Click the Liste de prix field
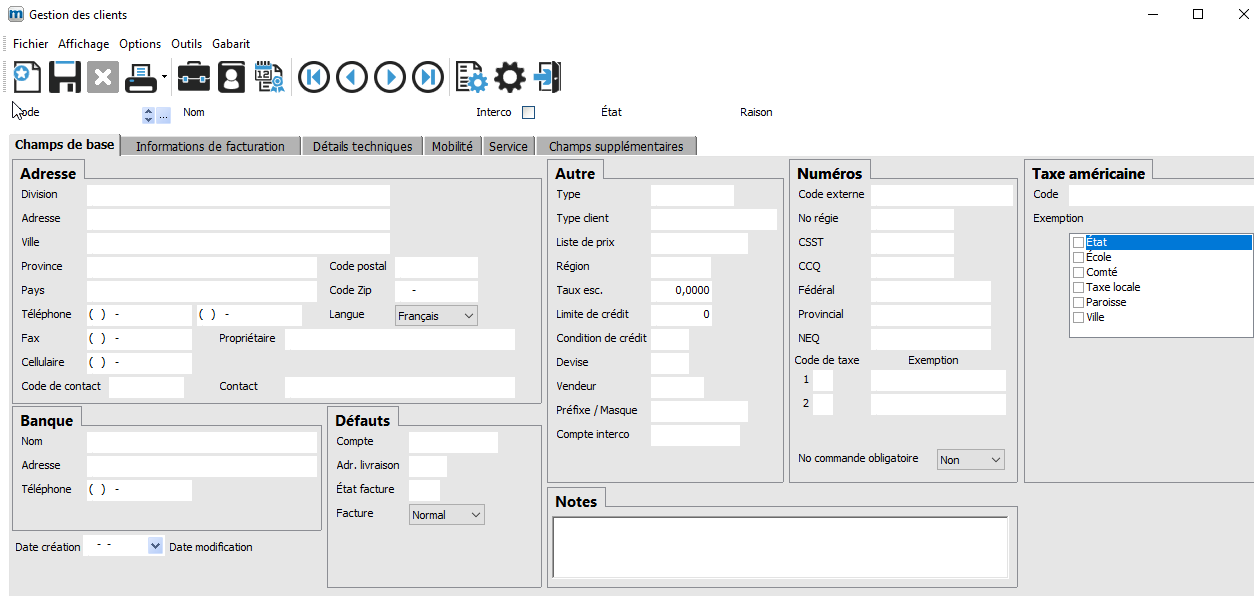The width and height of the screenshot is (1254, 596). (x=699, y=243)
